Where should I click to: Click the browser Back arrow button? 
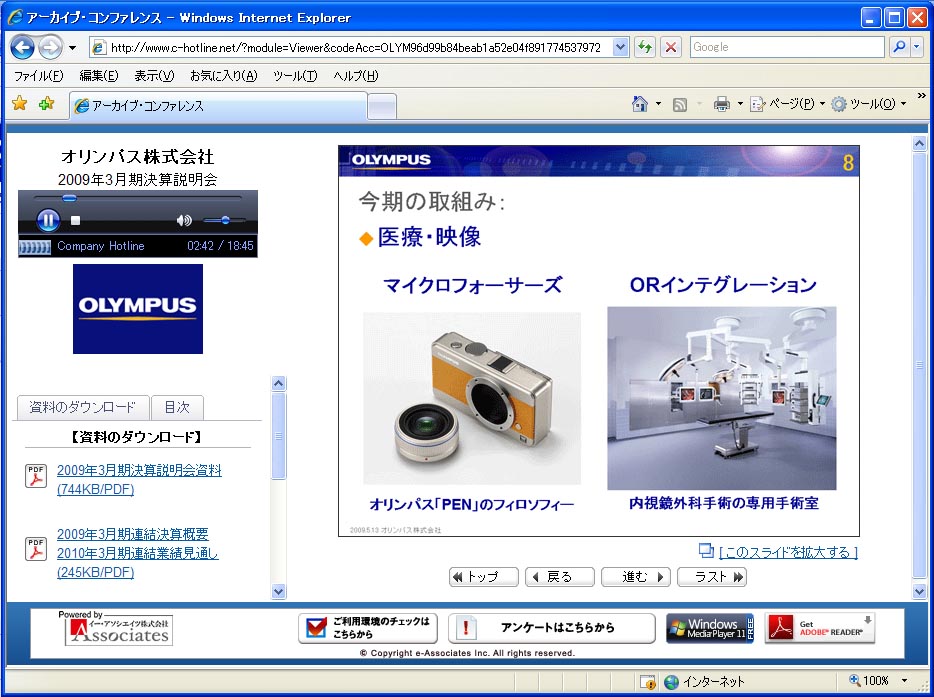[x=23, y=47]
